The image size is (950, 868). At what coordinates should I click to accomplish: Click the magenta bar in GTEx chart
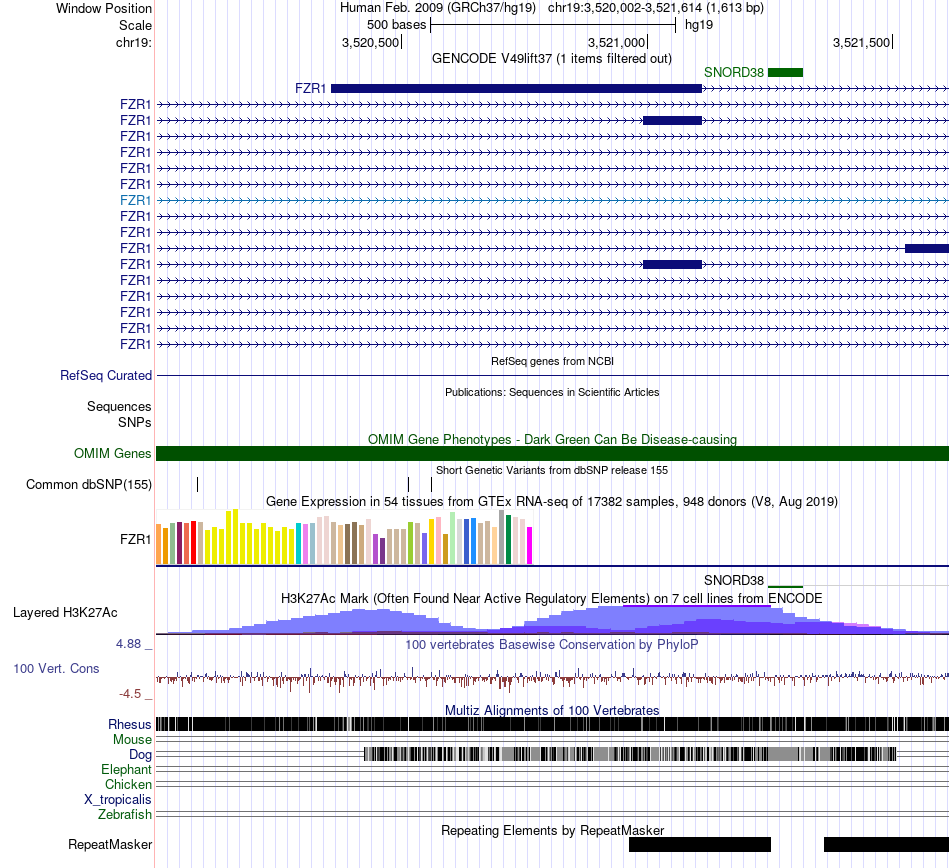coord(530,546)
